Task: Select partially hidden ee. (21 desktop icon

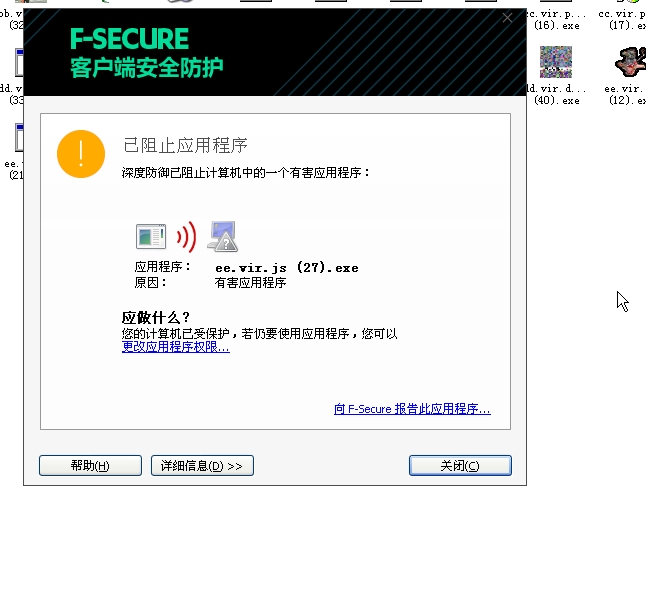Action: coord(13,152)
